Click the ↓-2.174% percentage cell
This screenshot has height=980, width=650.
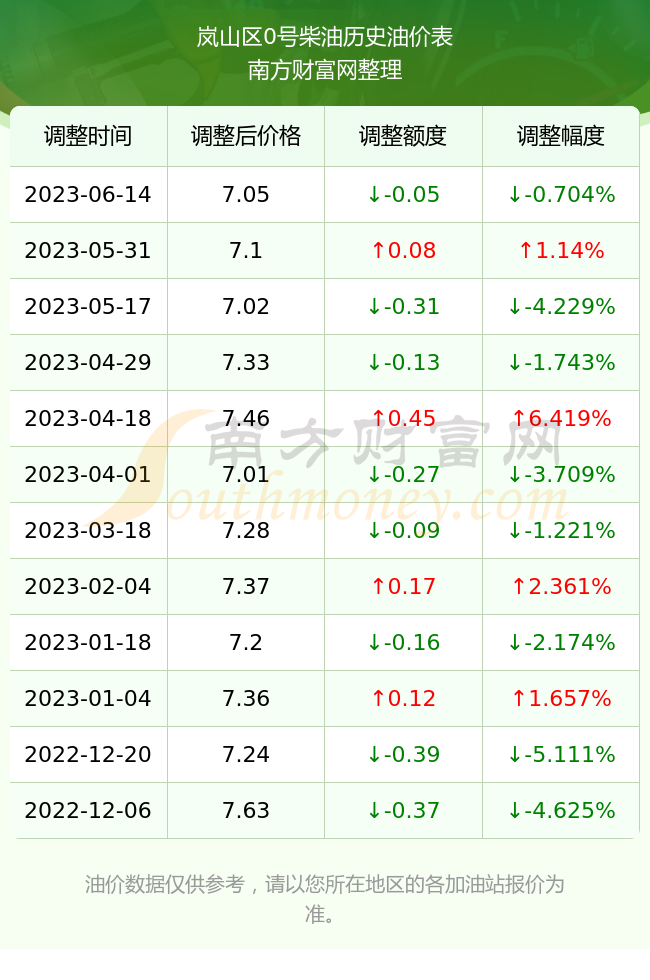coord(561,642)
